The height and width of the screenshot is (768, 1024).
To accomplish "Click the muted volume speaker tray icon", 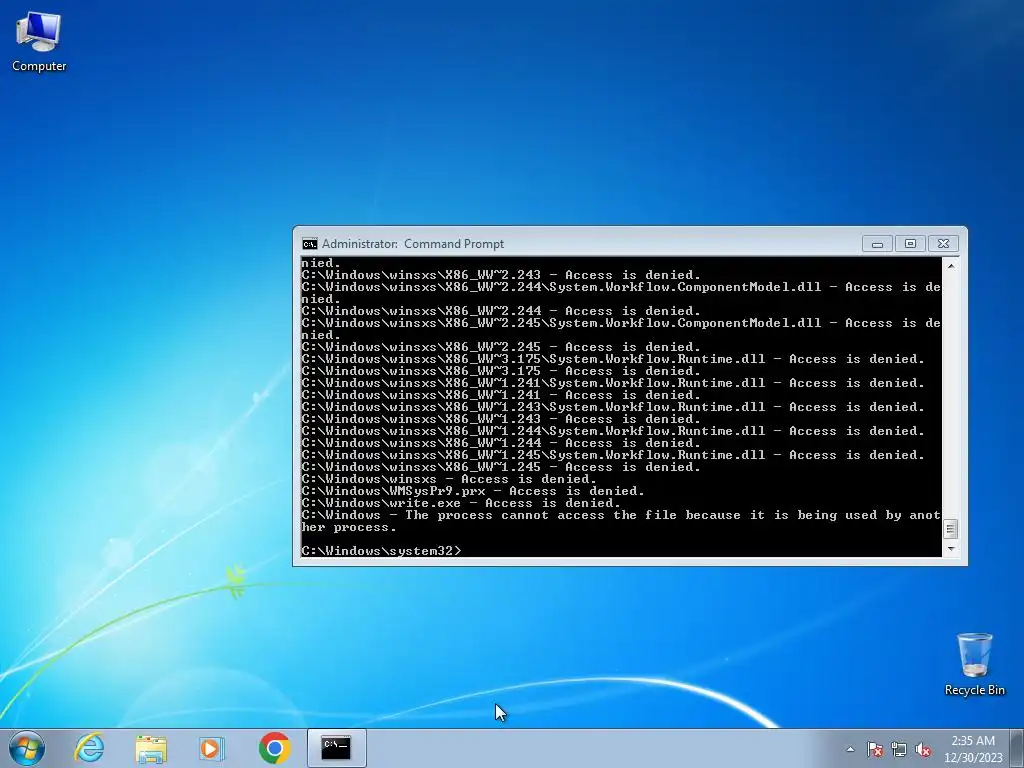I will coord(923,749).
